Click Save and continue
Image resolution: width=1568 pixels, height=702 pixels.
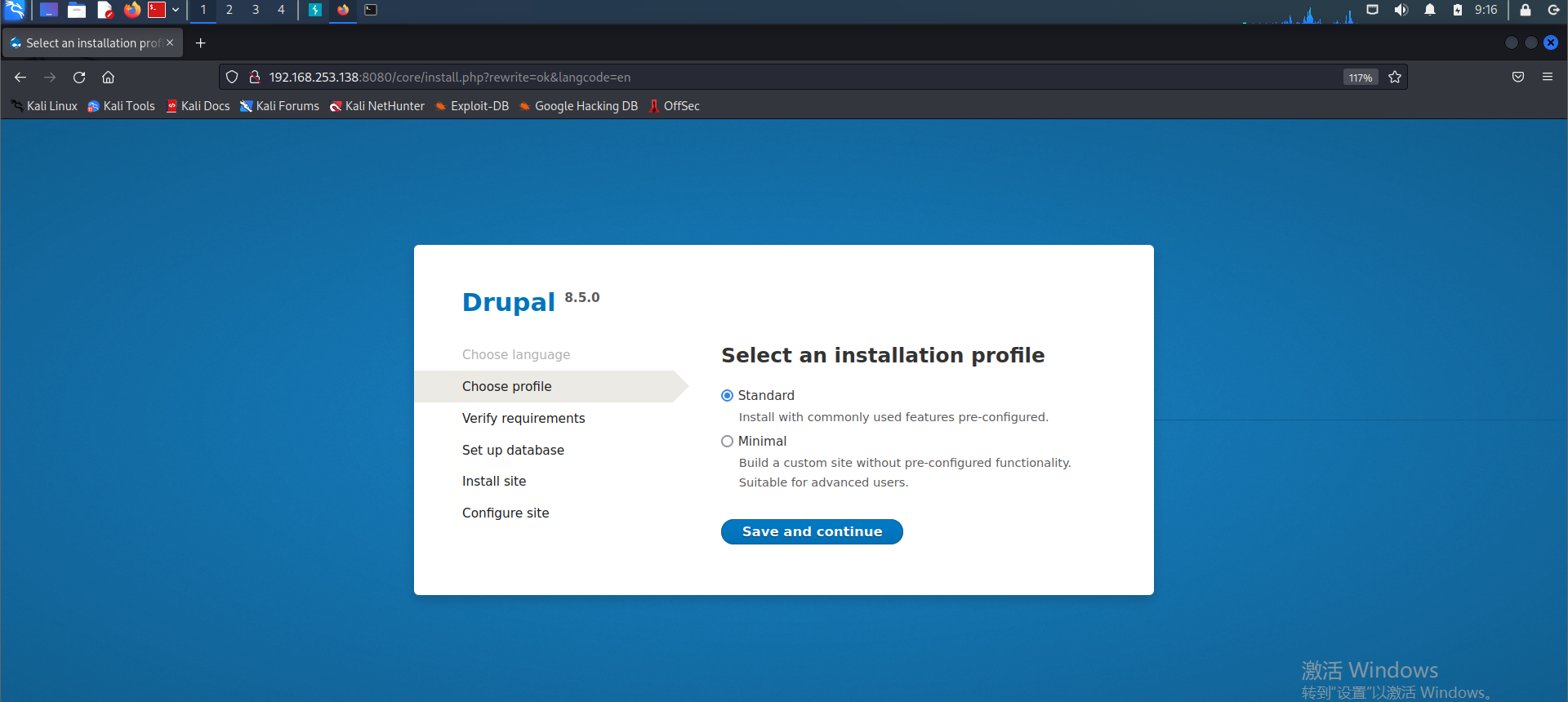812,531
